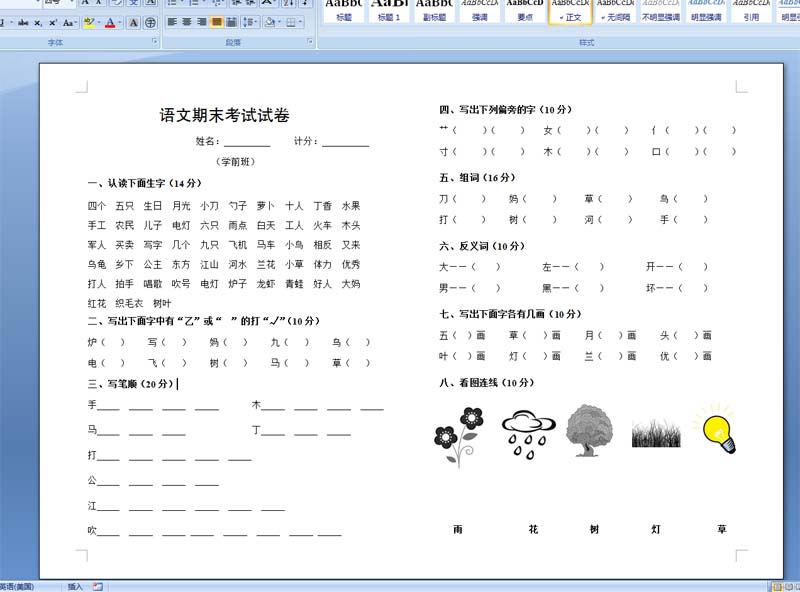Apply subscript formatting (x₂ icon)
This screenshot has height=592, width=800.
(x=38, y=22)
